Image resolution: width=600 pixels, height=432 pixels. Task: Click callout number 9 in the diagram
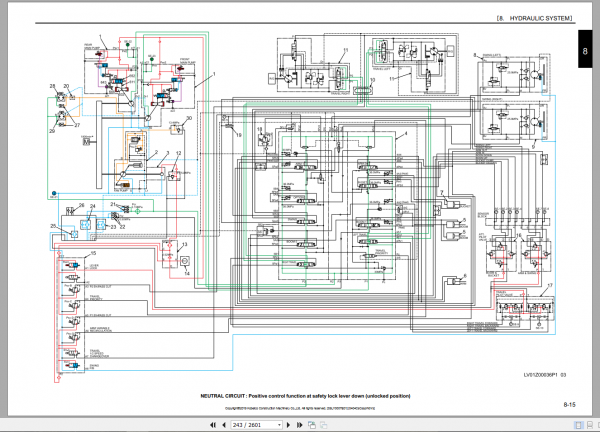(533, 147)
